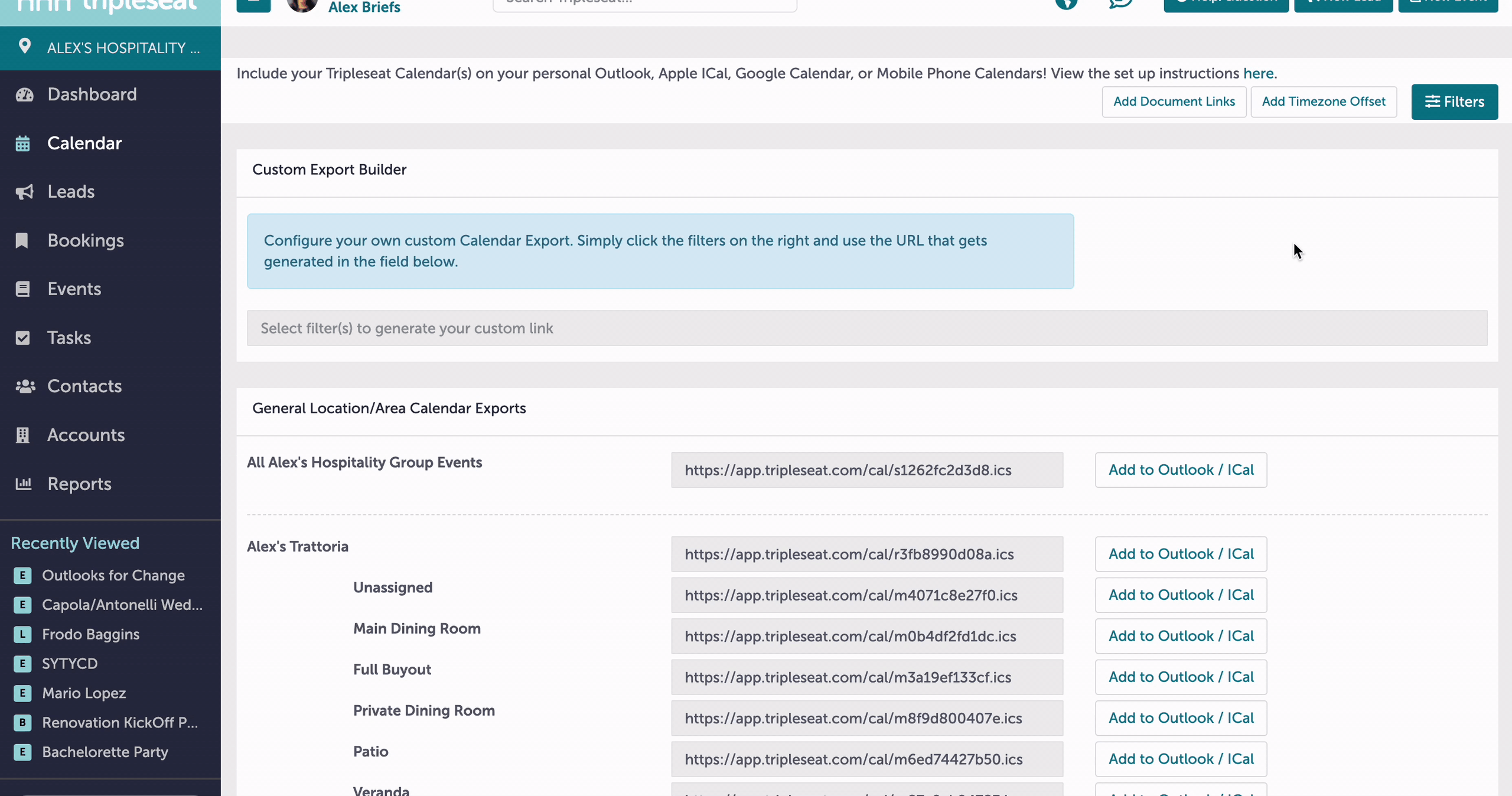Image resolution: width=1512 pixels, height=796 pixels.
Task: Open SYTYCD from Recently Viewed
Action: pyautogui.click(x=70, y=664)
